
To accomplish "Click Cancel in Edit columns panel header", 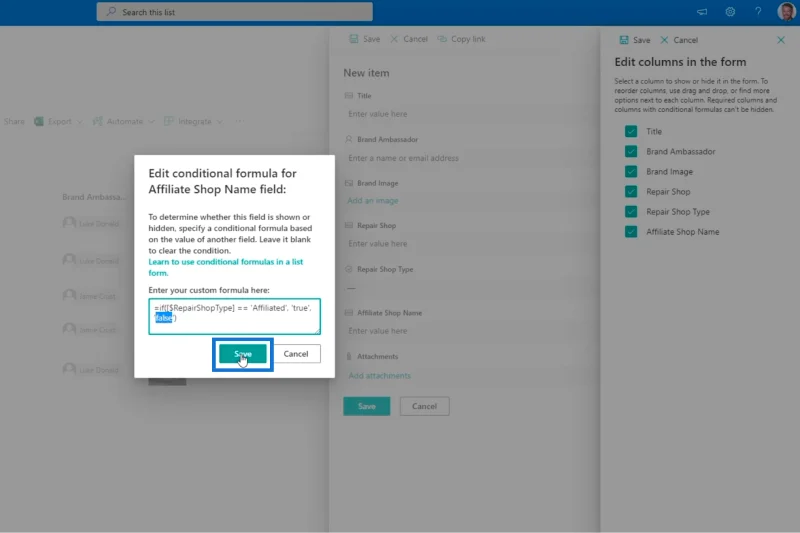I will tap(679, 40).
